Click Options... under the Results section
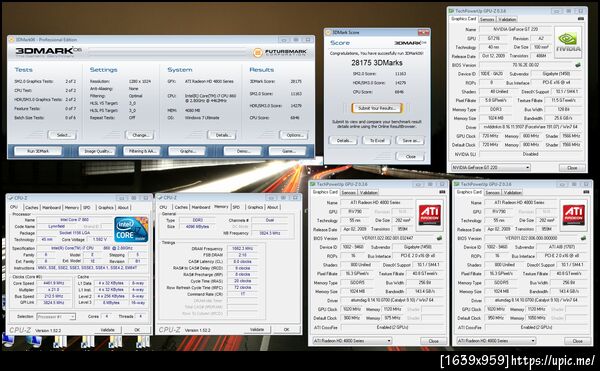Screen dimensions: 600x371 294,135
